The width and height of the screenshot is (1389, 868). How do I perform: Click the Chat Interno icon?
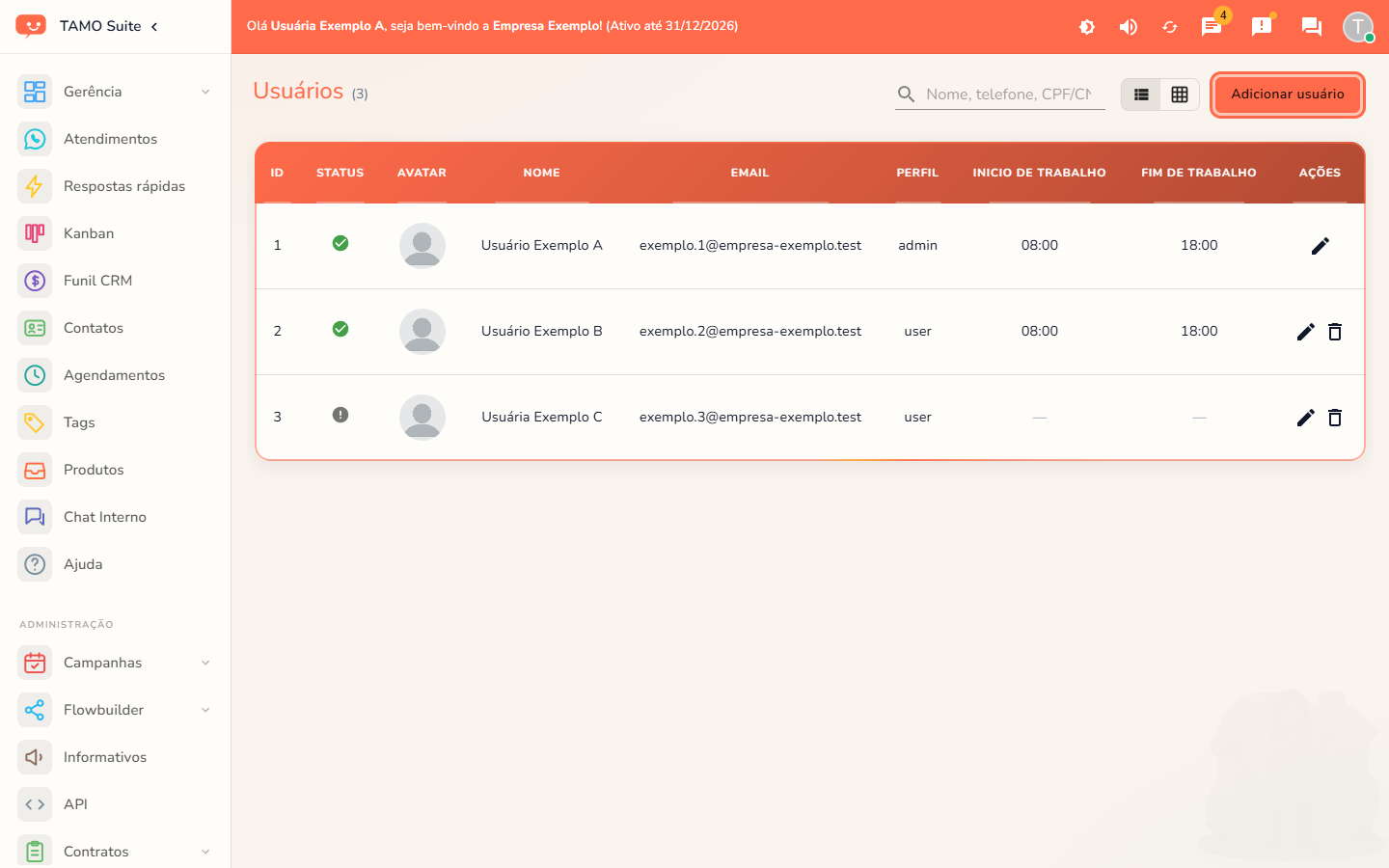click(35, 517)
